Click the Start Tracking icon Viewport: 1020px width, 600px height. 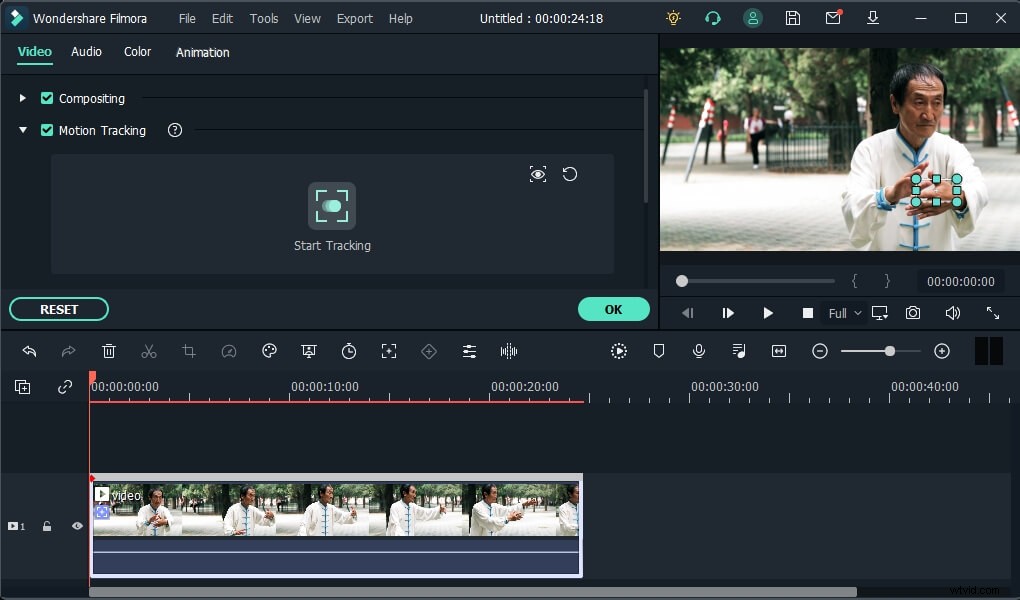coord(332,206)
